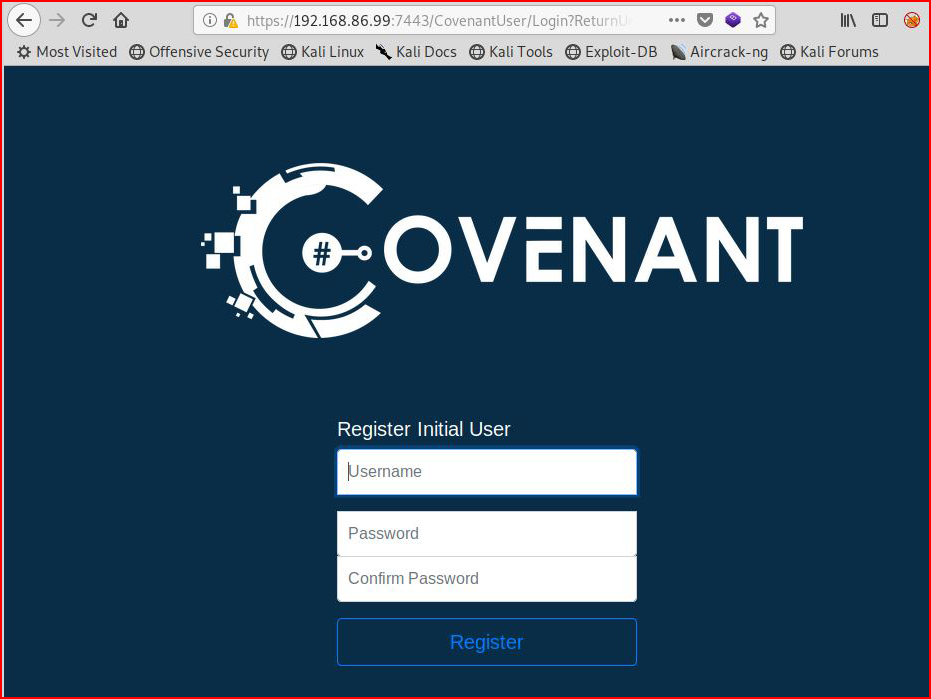
Task: Open the Aircrack-ng bookmark
Action: click(x=719, y=52)
